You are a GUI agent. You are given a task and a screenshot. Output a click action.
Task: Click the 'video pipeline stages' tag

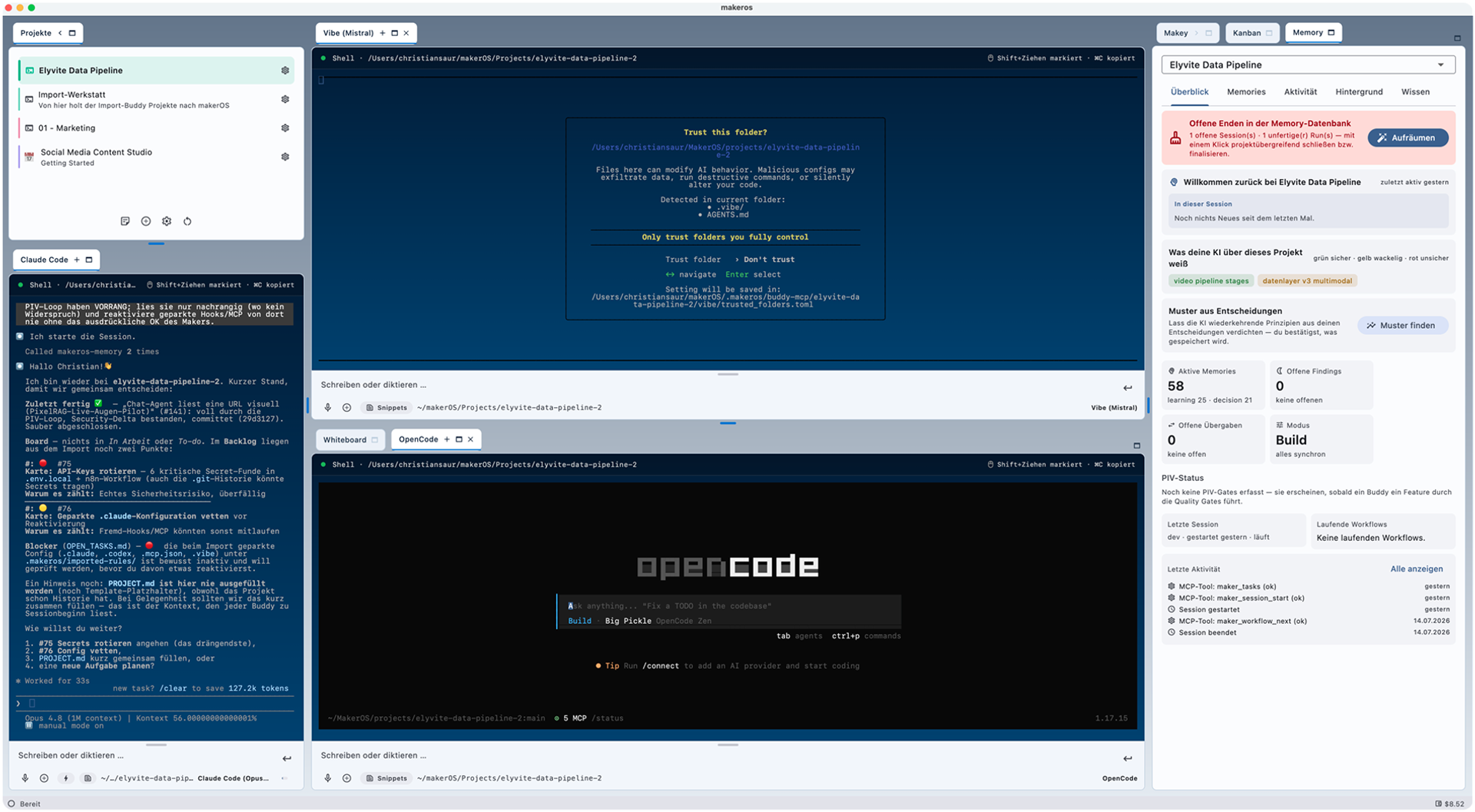[x=1211, y=281]
